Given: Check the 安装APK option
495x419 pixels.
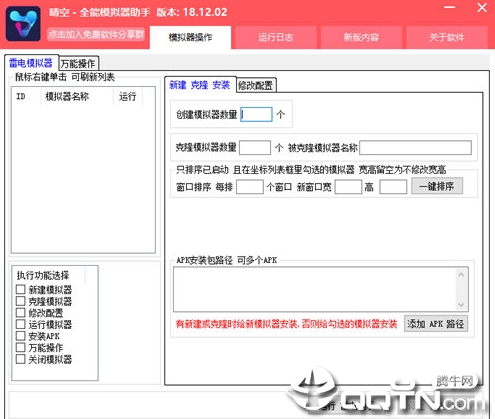Looking at the screenshot, I should (21, 335).
